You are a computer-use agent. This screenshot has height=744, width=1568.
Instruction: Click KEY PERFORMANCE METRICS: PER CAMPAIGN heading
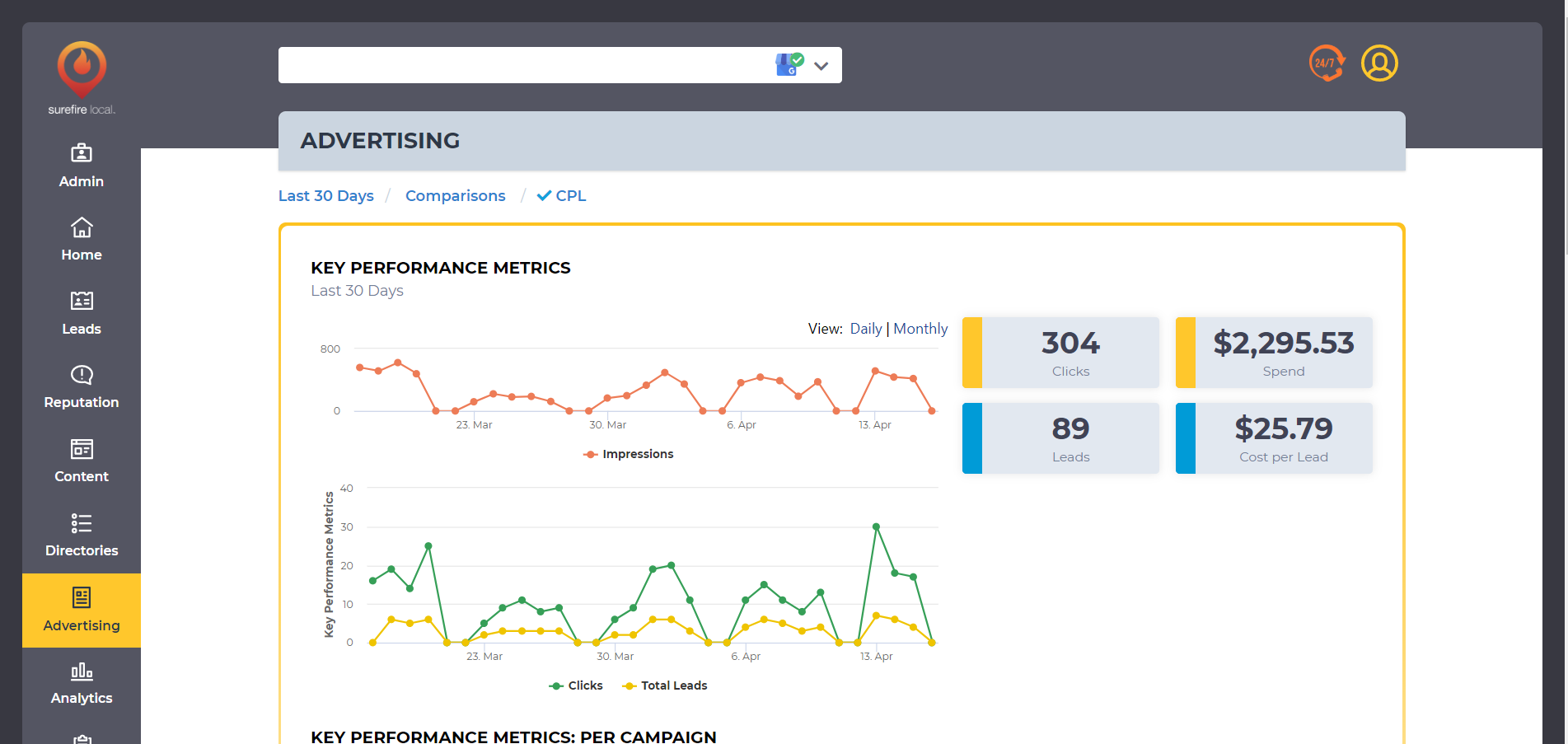[x=513, y=737]
